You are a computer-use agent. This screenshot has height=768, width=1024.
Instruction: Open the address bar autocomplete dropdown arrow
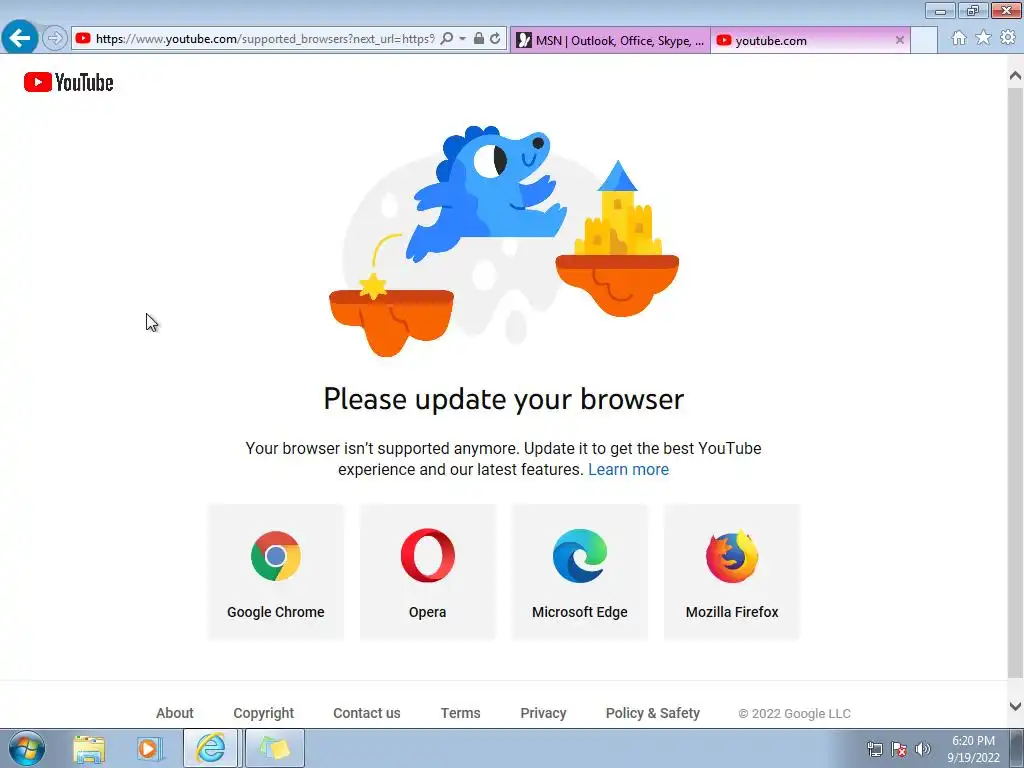(x=462, y=39)
